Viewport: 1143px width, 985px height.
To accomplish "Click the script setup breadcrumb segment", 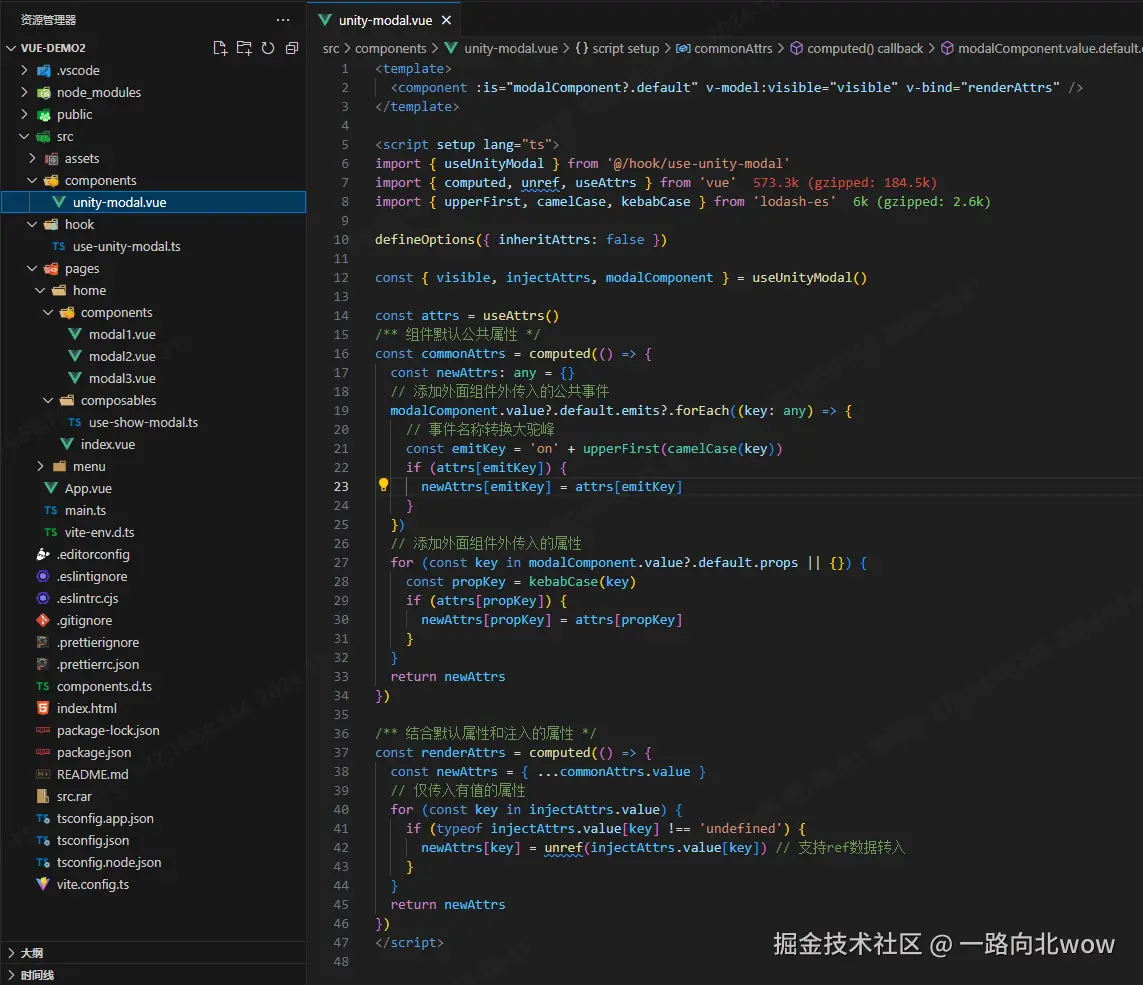I will click(x=617, y=48).
